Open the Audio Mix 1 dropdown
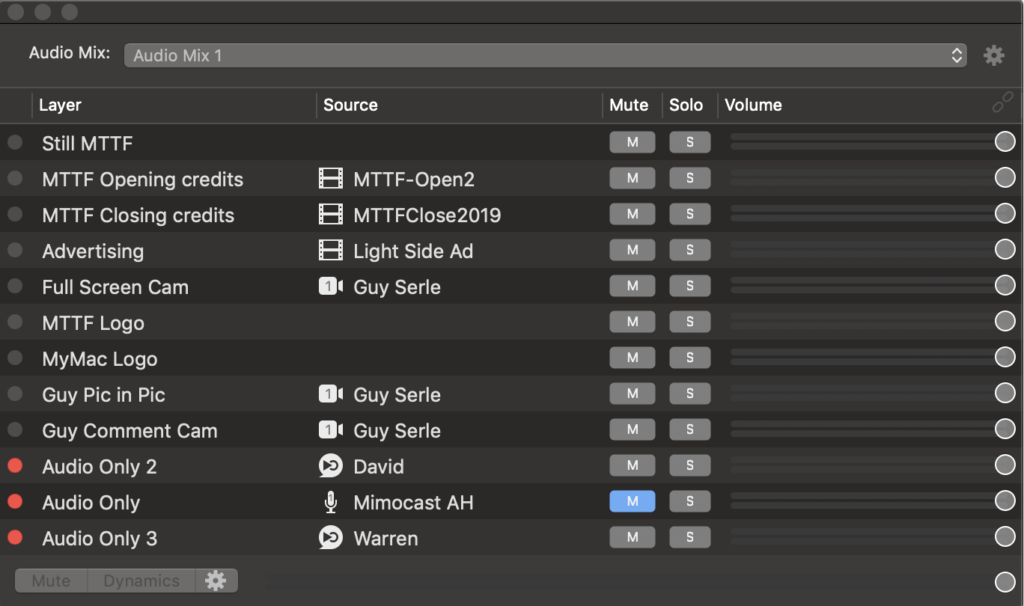 pos(545,56)
